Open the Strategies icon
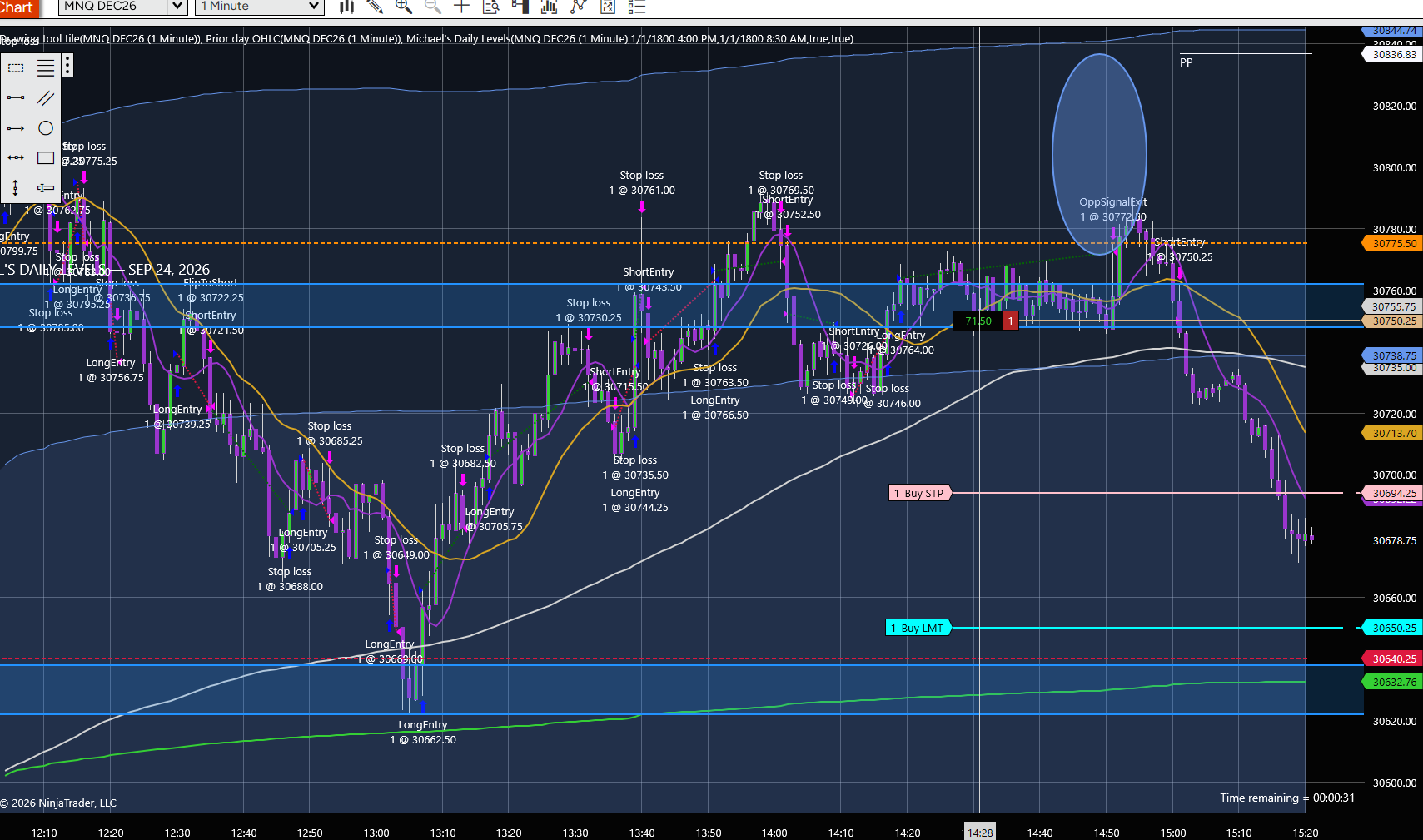This screenshot has height=840, width=1423. point(579,7)
